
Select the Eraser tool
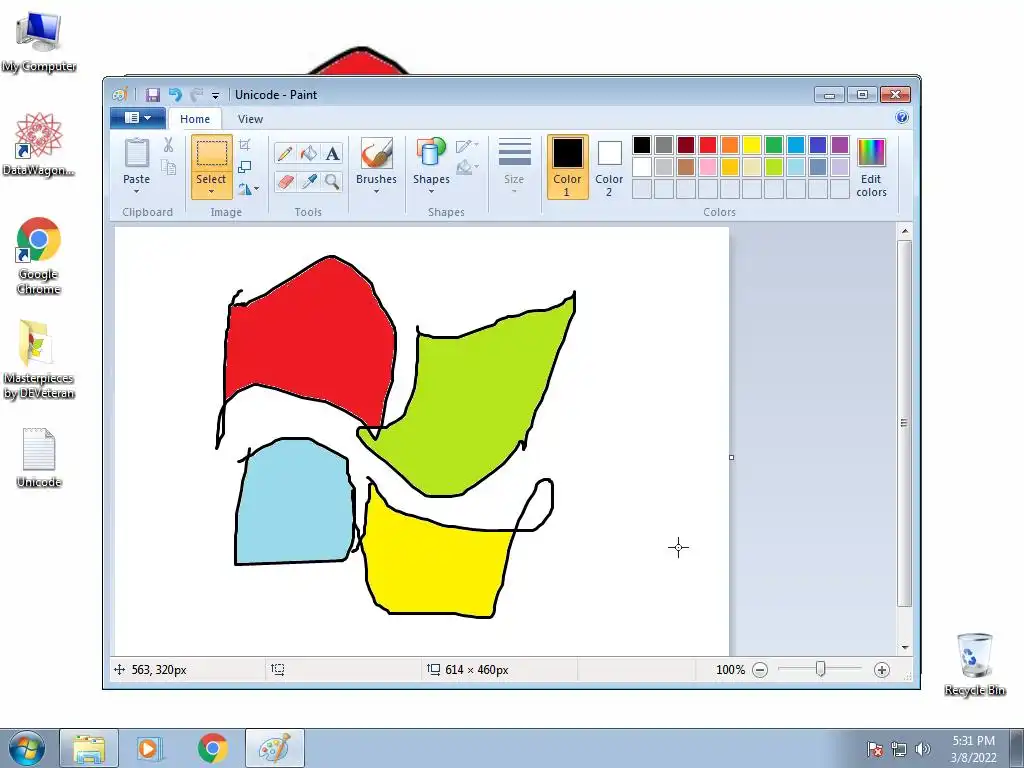[x=285, y=181]
